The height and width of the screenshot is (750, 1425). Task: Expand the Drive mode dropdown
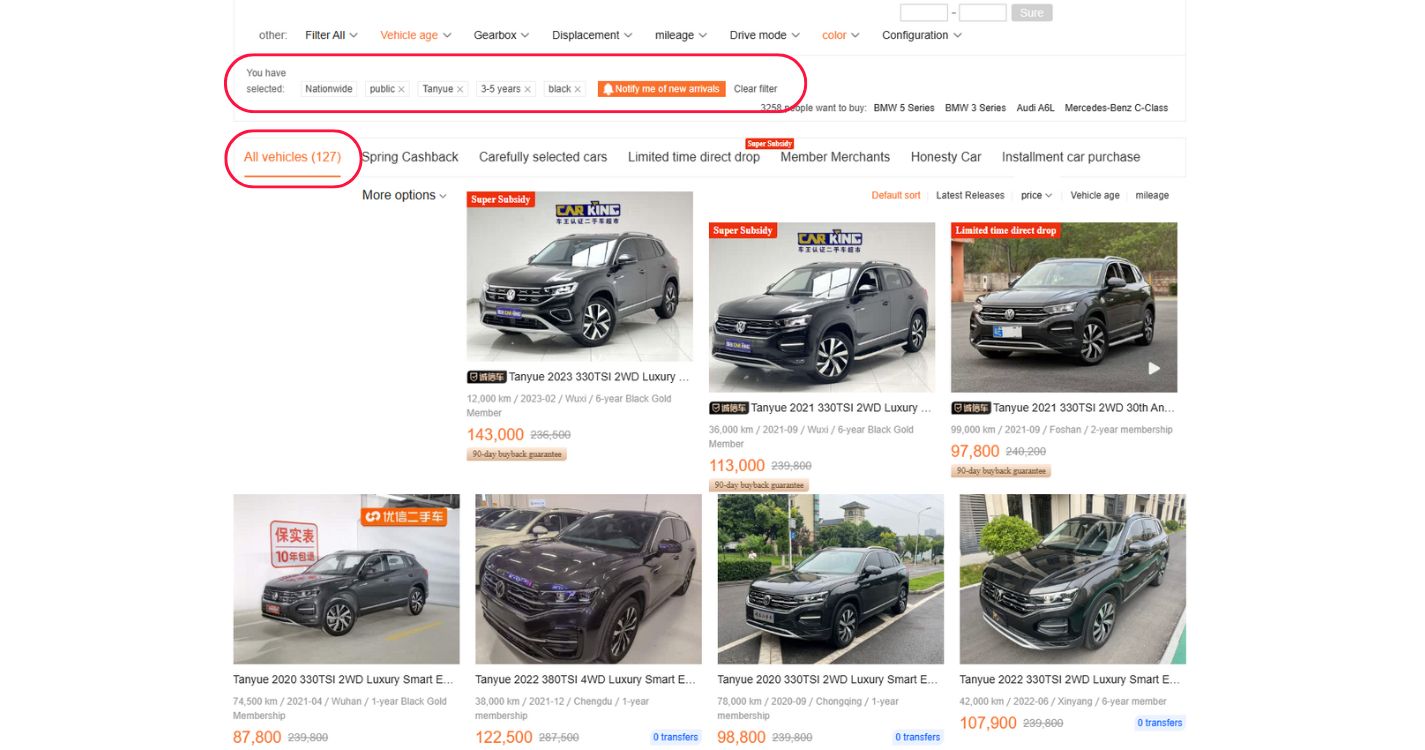click(x=765, y=35)
